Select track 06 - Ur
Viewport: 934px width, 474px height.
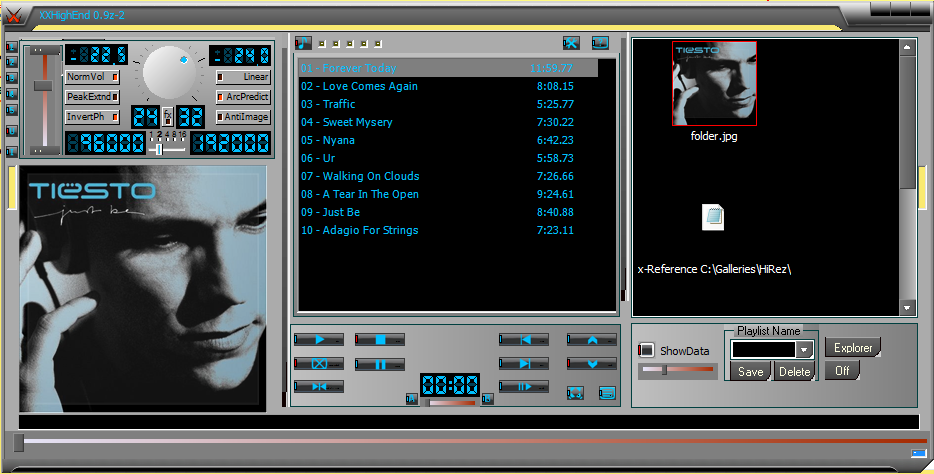(x=448, y=158)
